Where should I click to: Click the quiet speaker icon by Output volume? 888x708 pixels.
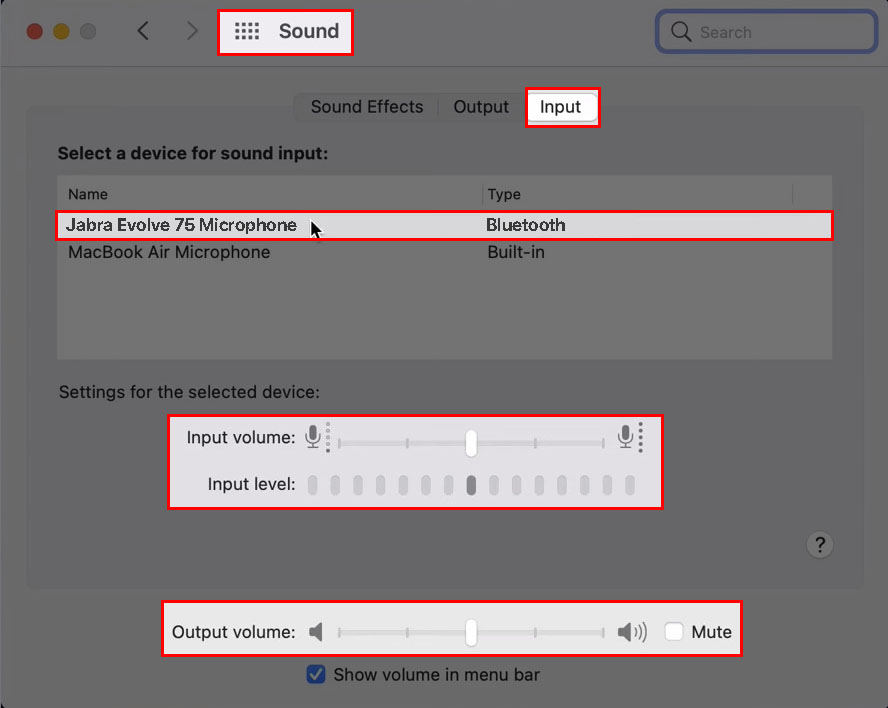(x=316, y=632)
